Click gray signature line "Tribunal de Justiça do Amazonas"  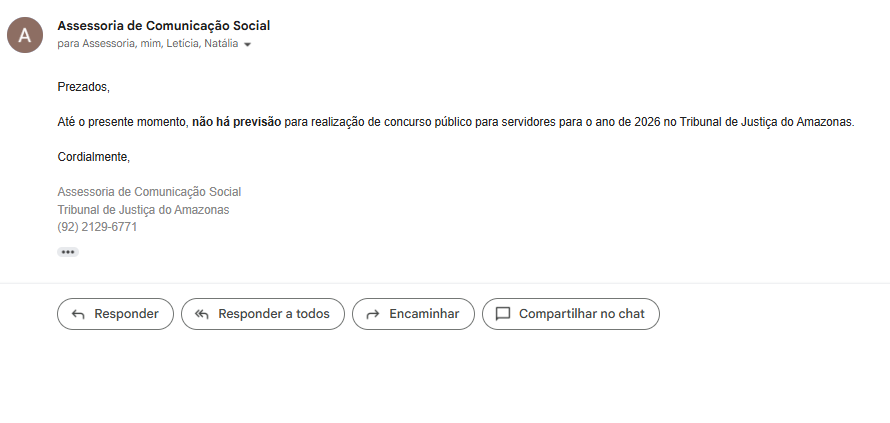(x=143, y=210)
